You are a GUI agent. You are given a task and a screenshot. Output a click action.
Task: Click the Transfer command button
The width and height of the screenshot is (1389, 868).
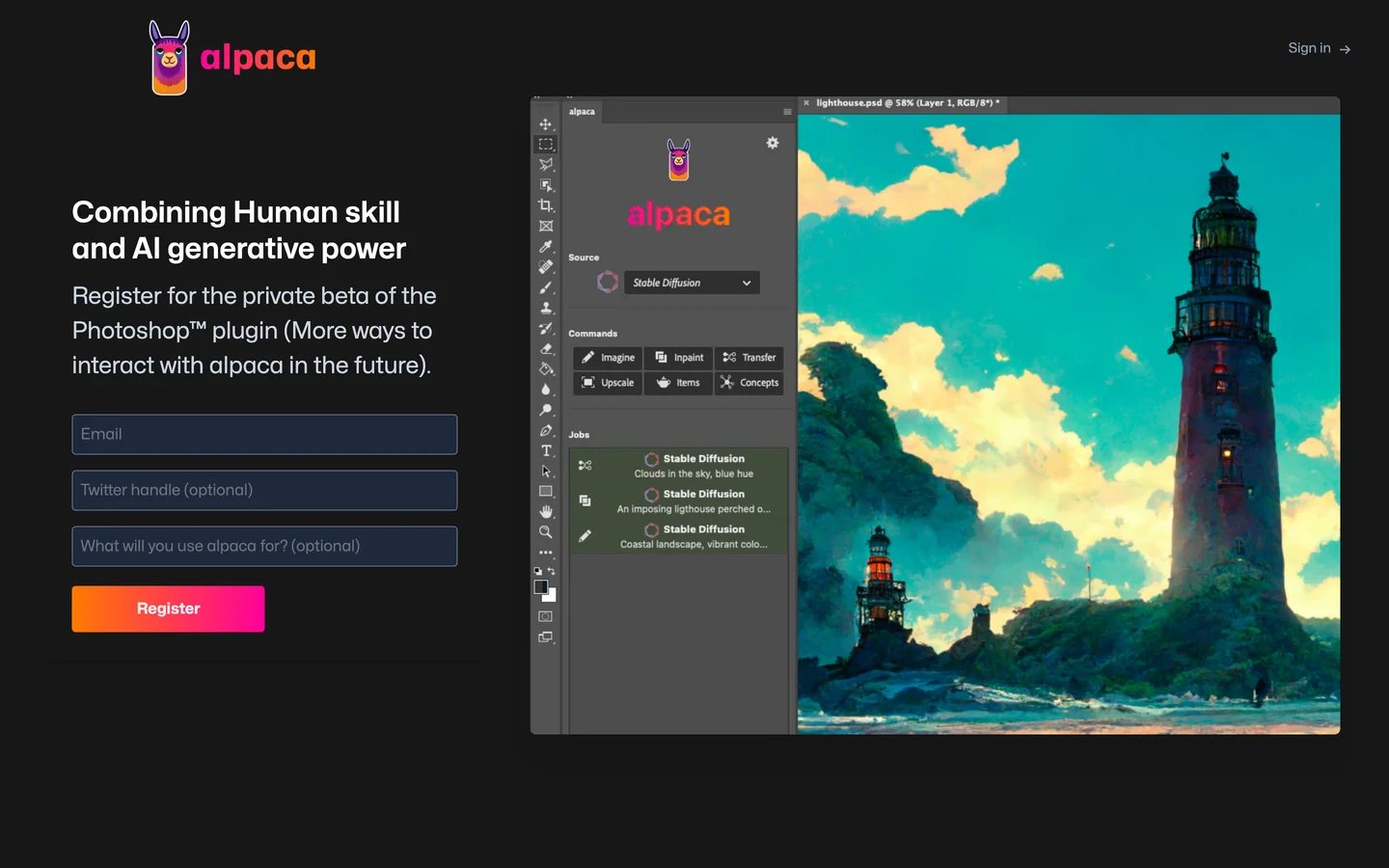[x=749, y=358]
